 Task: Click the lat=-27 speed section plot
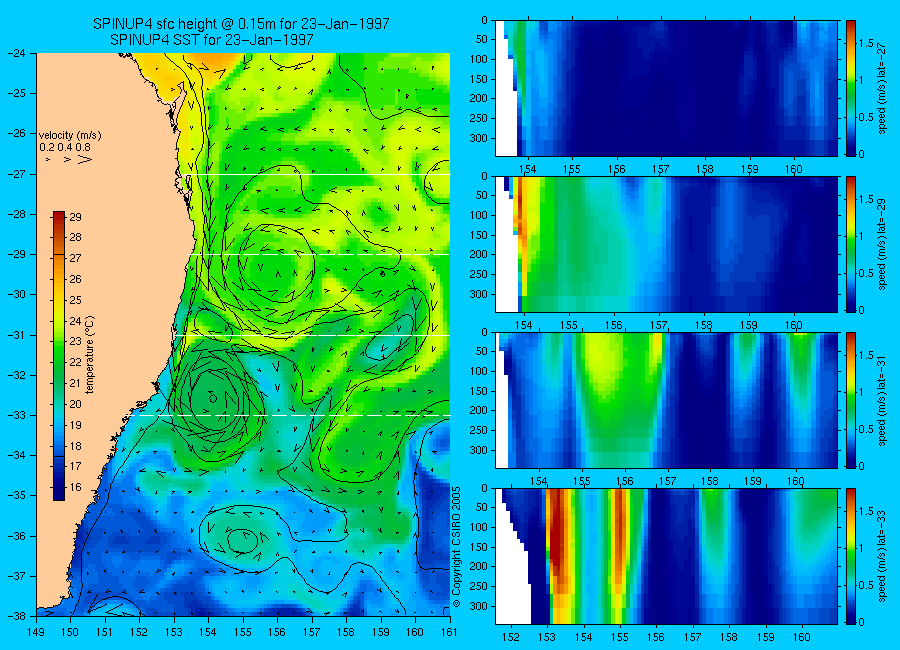point(666,88)
